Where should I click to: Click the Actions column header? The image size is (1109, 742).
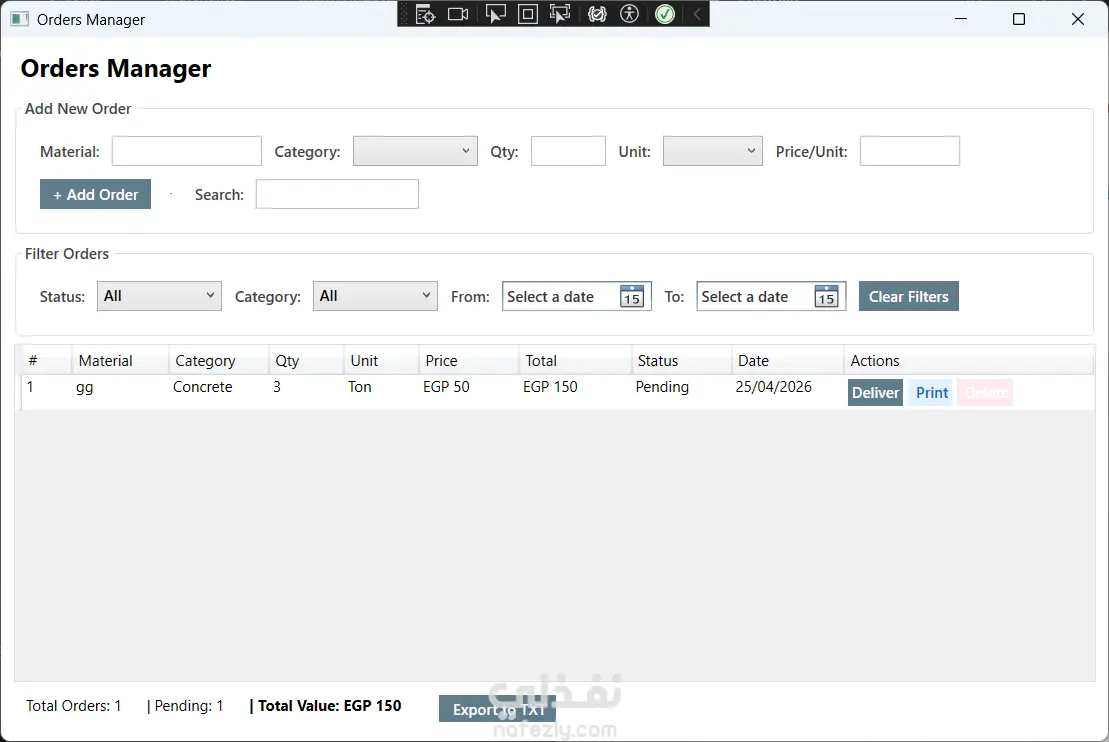click(969, 360)
